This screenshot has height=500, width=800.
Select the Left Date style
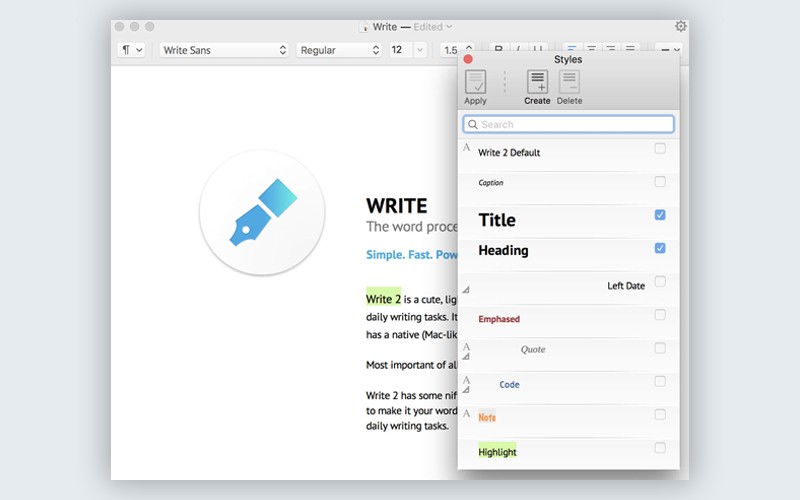point(568,288)
